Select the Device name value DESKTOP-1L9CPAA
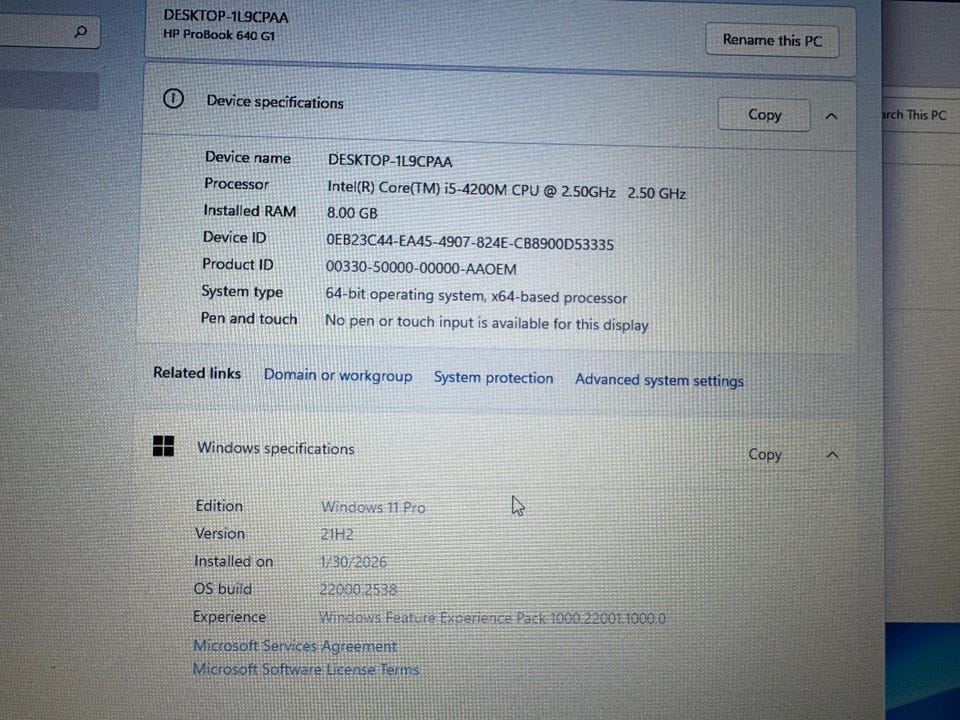This screenshot has width=960, height=720. tap(390, 161)
